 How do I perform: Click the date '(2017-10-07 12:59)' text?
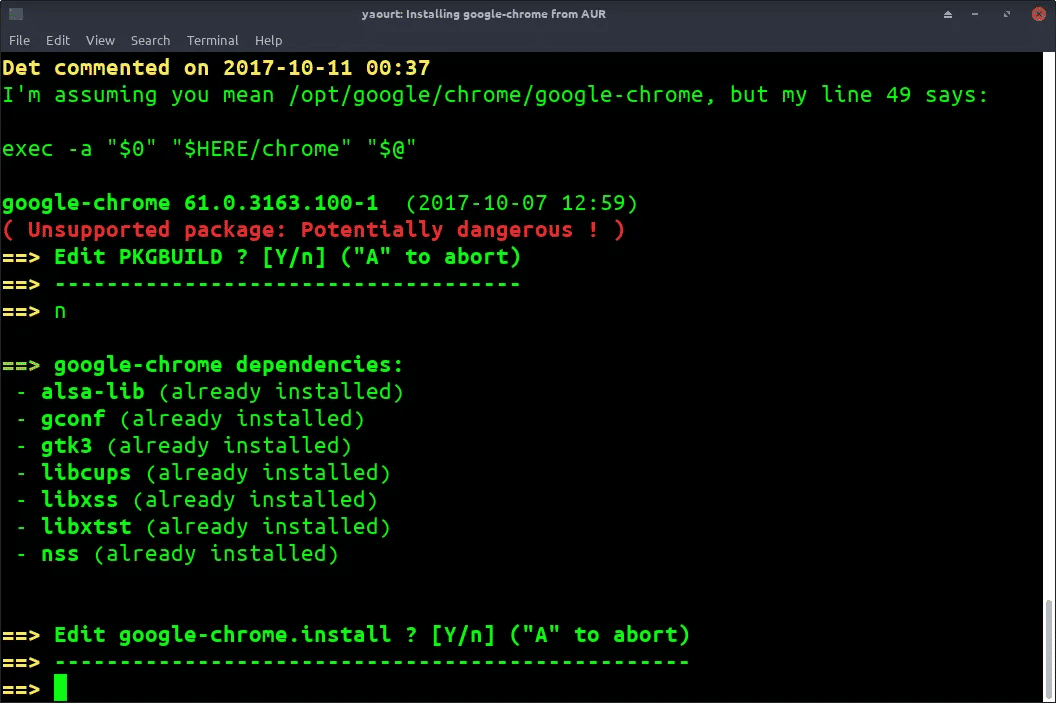(x=521, y=203)
